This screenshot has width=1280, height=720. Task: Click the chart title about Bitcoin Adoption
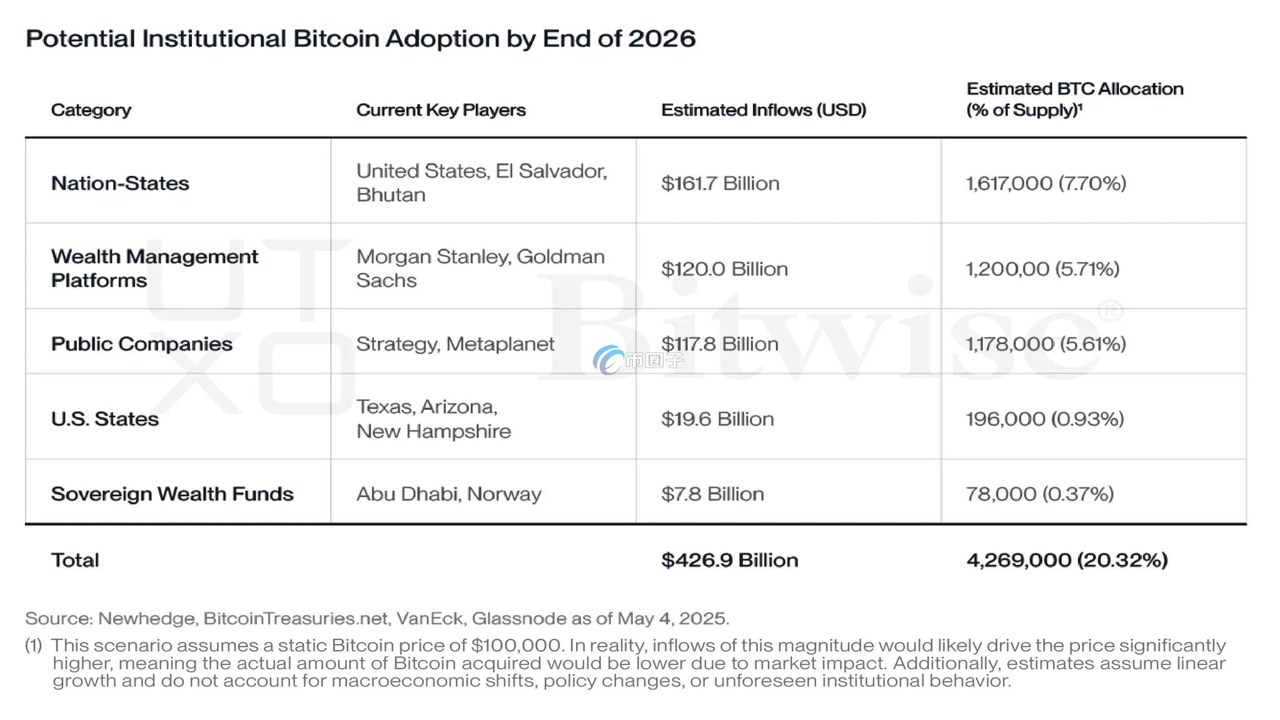pyautogui.click(x=361, y=40)
